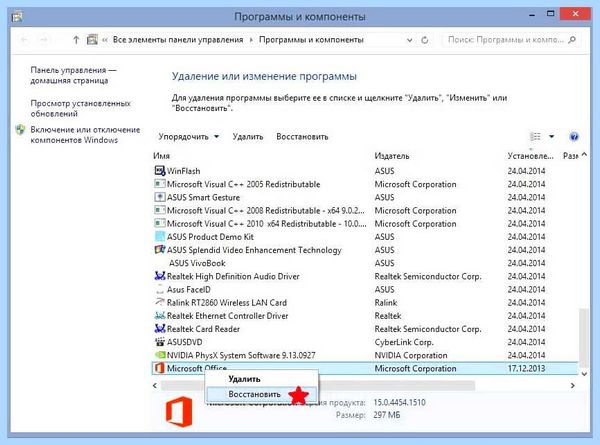
Task: Click the Realtek Card Reader icon
Action: click(160, 329)
